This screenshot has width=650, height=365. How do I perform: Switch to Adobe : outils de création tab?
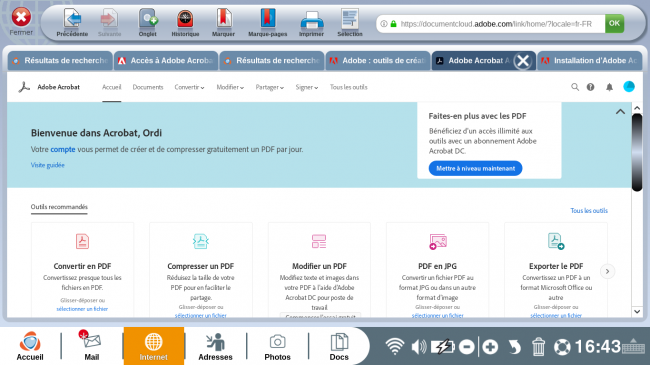pyautogui.click(x=377, y=61)
